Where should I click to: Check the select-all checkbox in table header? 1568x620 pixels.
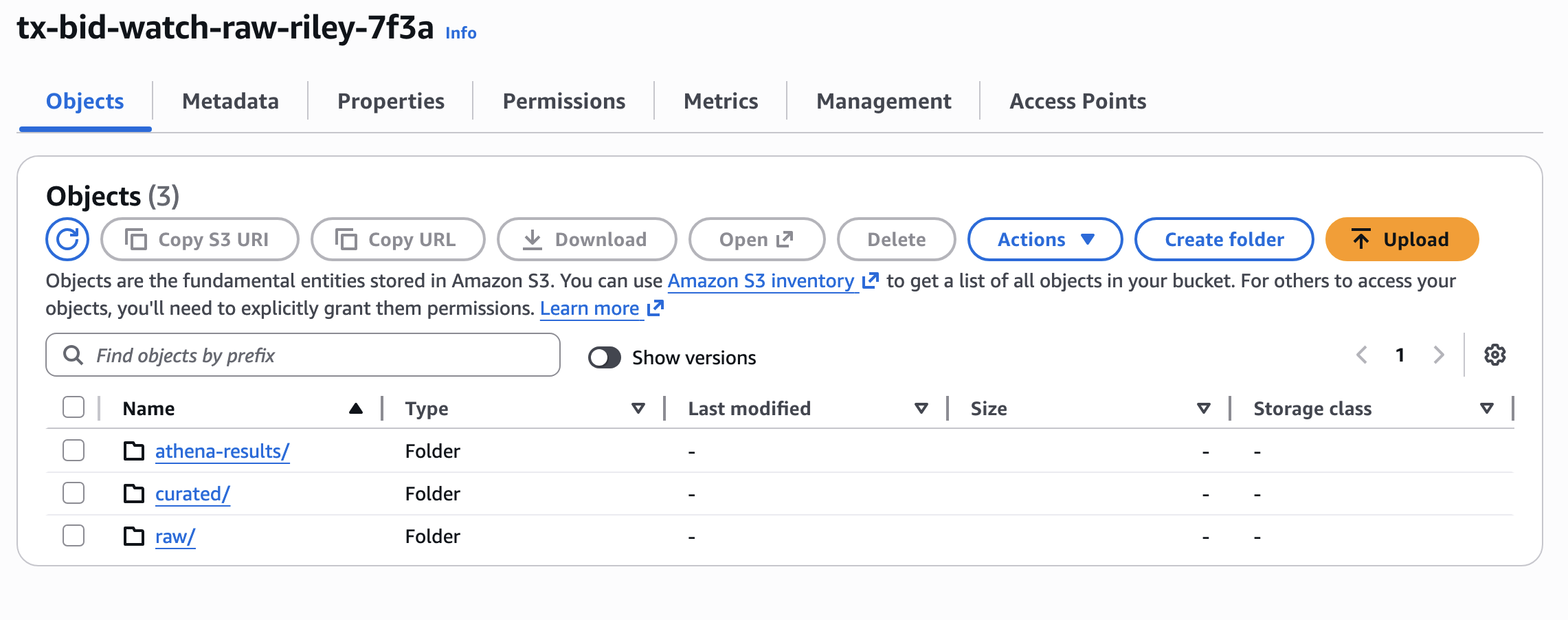tap(73, 407)
